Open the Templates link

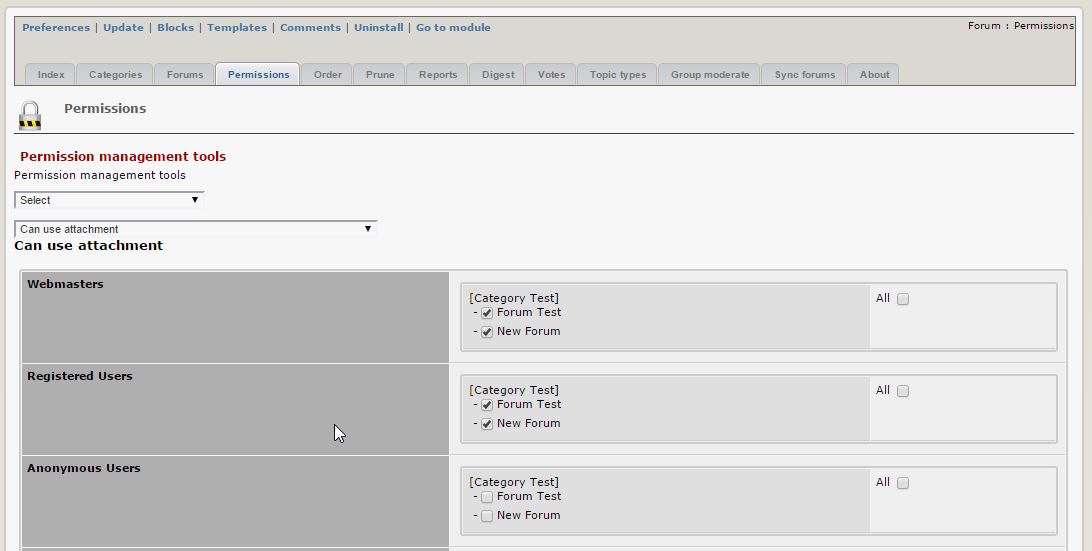coord(237,28)
